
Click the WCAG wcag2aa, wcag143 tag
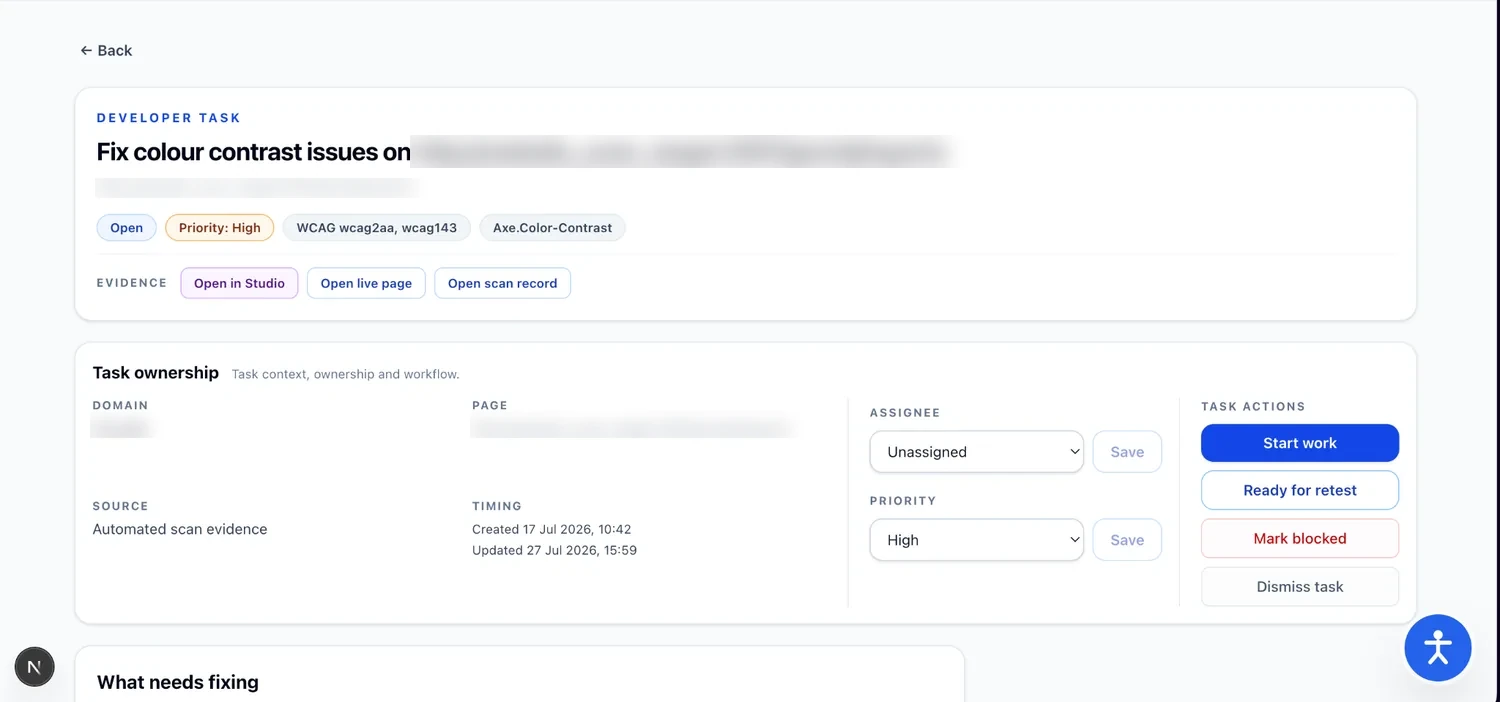[x=377, y=228]
